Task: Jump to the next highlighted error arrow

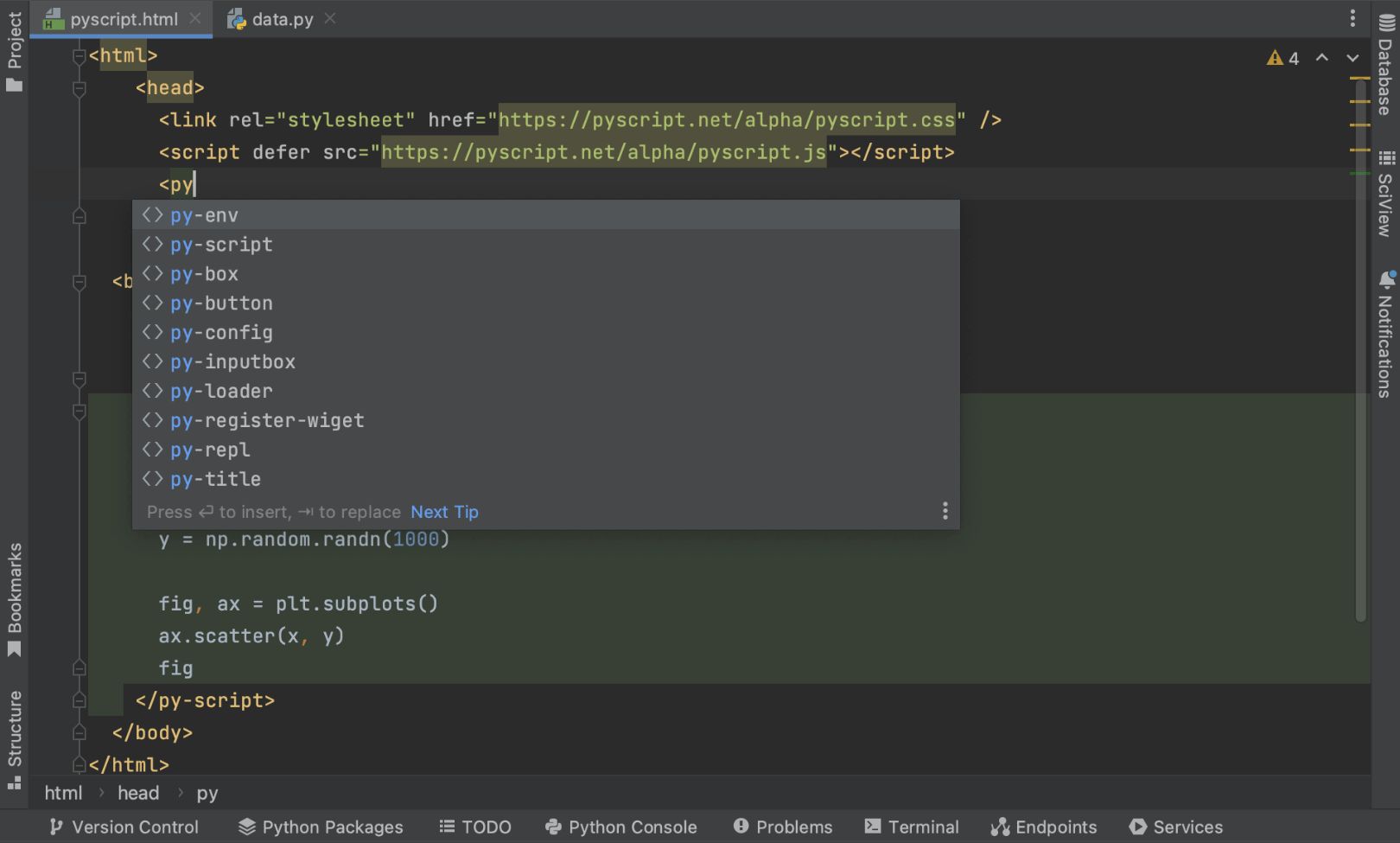Action: click(x=1352, y=58)
